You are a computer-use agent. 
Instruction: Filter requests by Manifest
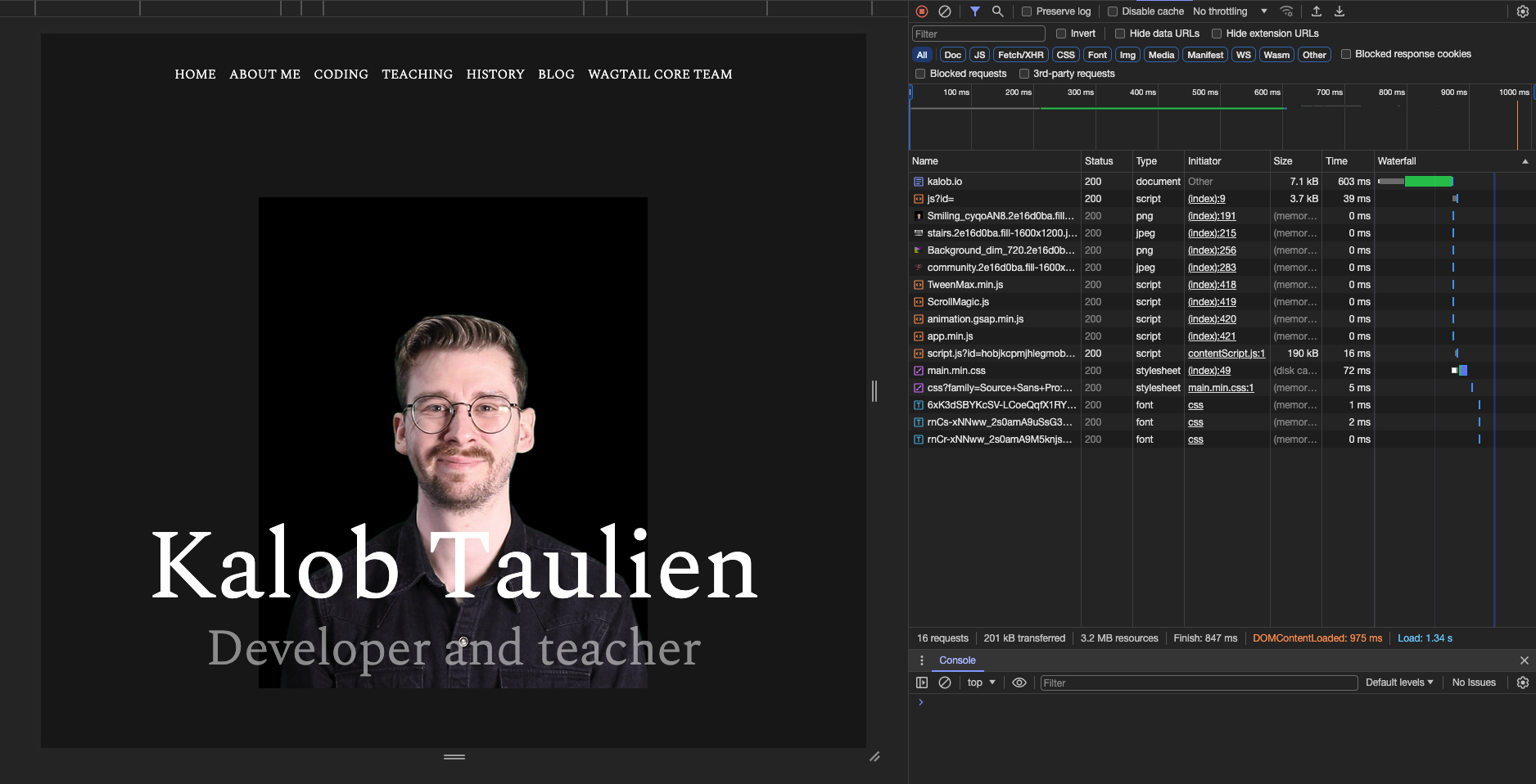click(x=1205, y=55)
